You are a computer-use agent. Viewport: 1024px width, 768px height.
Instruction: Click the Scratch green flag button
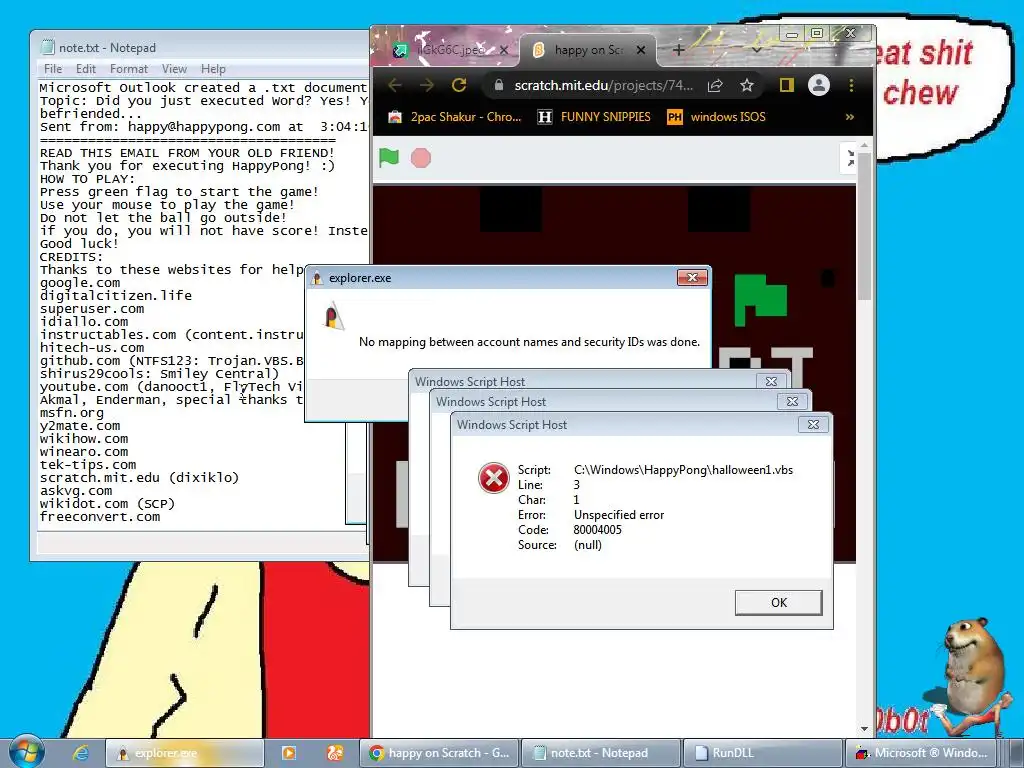(x=389, y=157)
